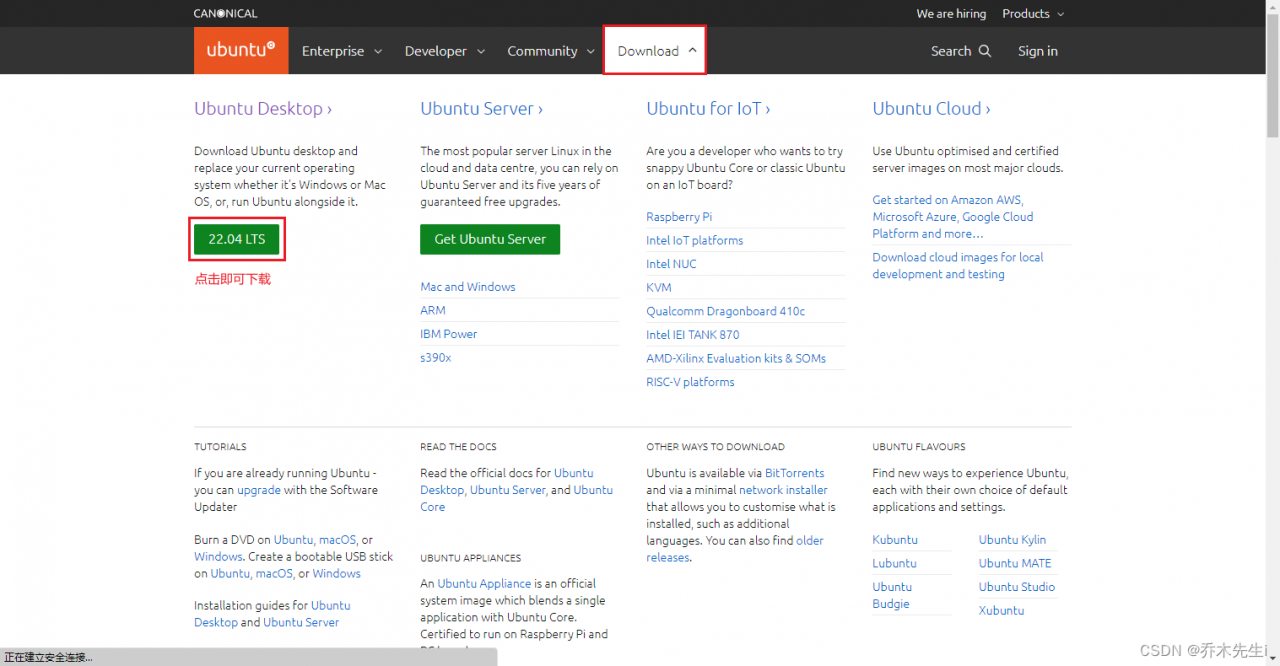Viewport: 1280px width, 666px height.
Task: Click the green 22.04 LTS download button
Action: 237,239
